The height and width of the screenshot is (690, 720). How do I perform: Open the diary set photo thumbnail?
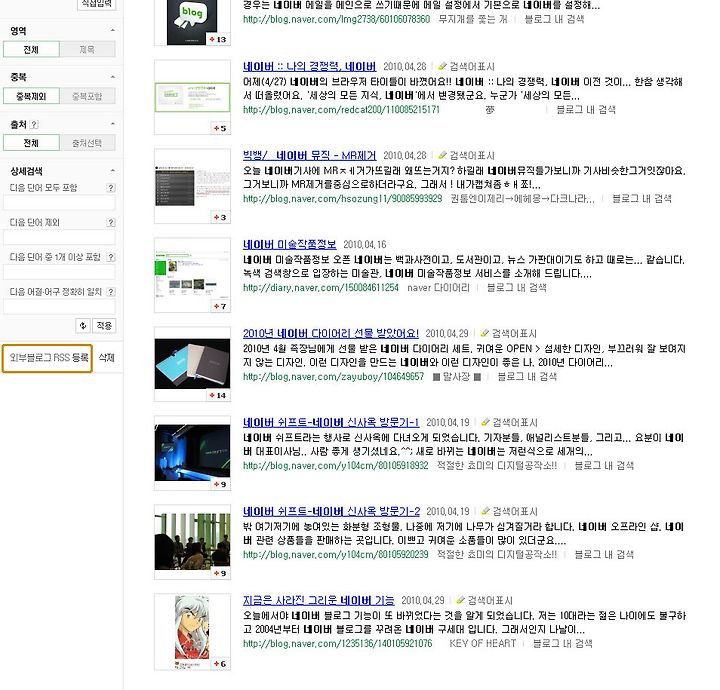click(x=192, y=364)
